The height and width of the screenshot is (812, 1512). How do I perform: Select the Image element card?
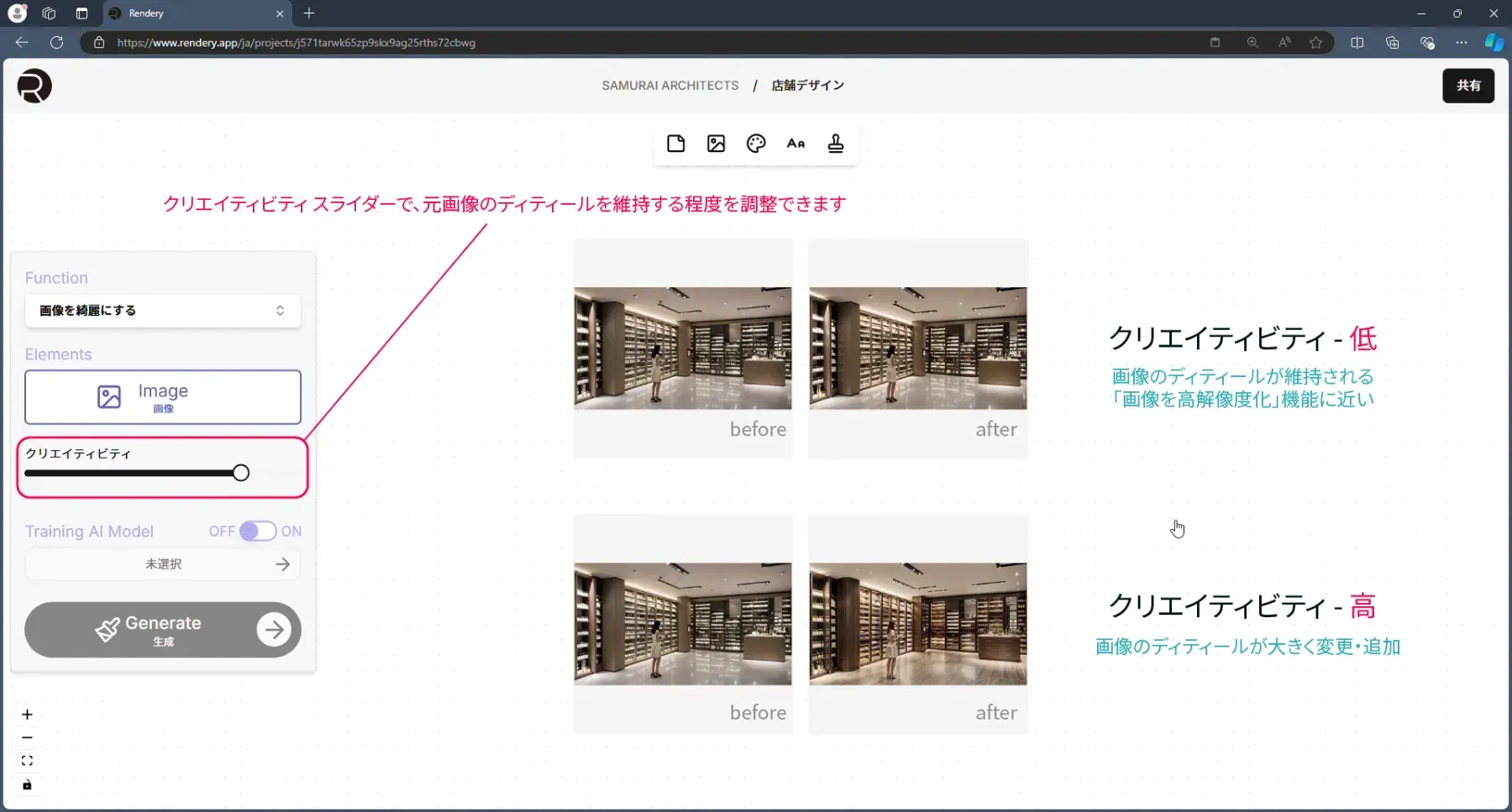(x=162, y=396)
